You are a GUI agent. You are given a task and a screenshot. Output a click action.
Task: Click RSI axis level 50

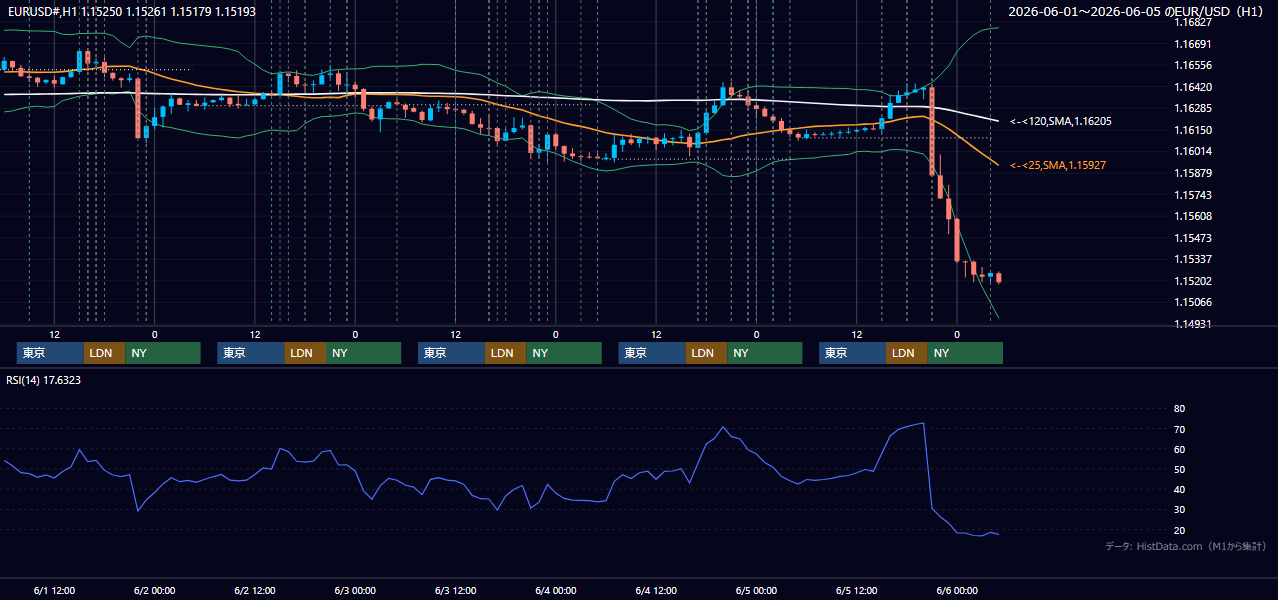1180,470
